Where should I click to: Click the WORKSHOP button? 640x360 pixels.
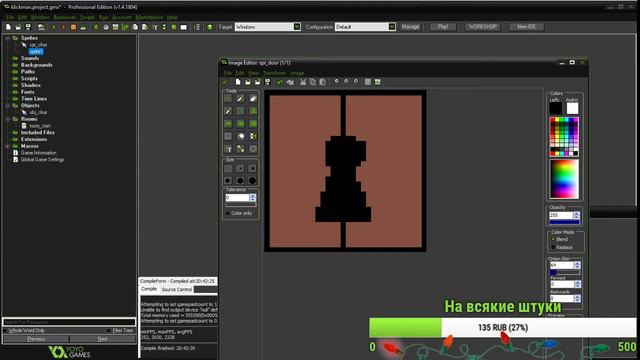(483, 27)
